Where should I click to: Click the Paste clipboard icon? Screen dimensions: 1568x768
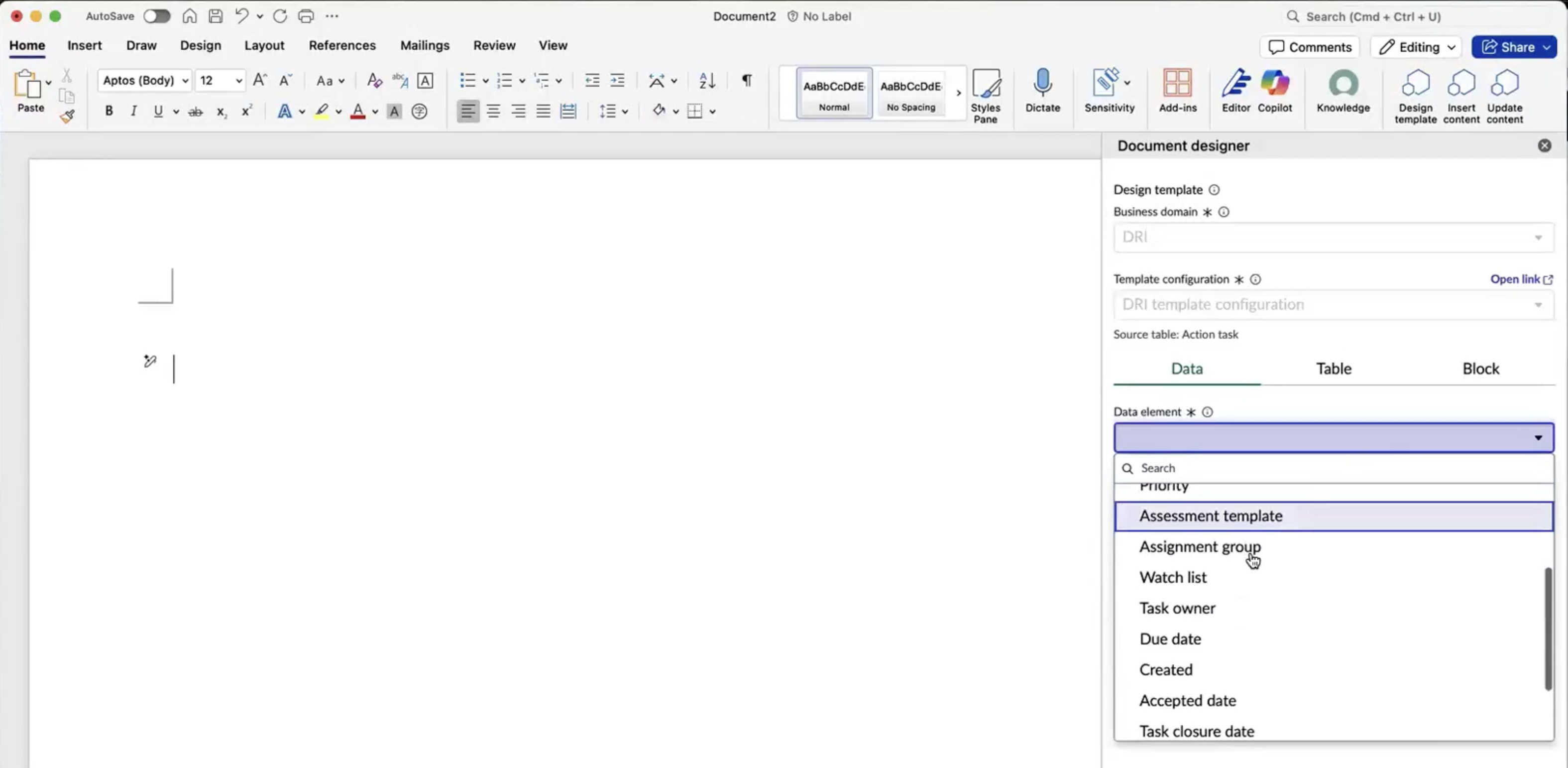point(27,84)
